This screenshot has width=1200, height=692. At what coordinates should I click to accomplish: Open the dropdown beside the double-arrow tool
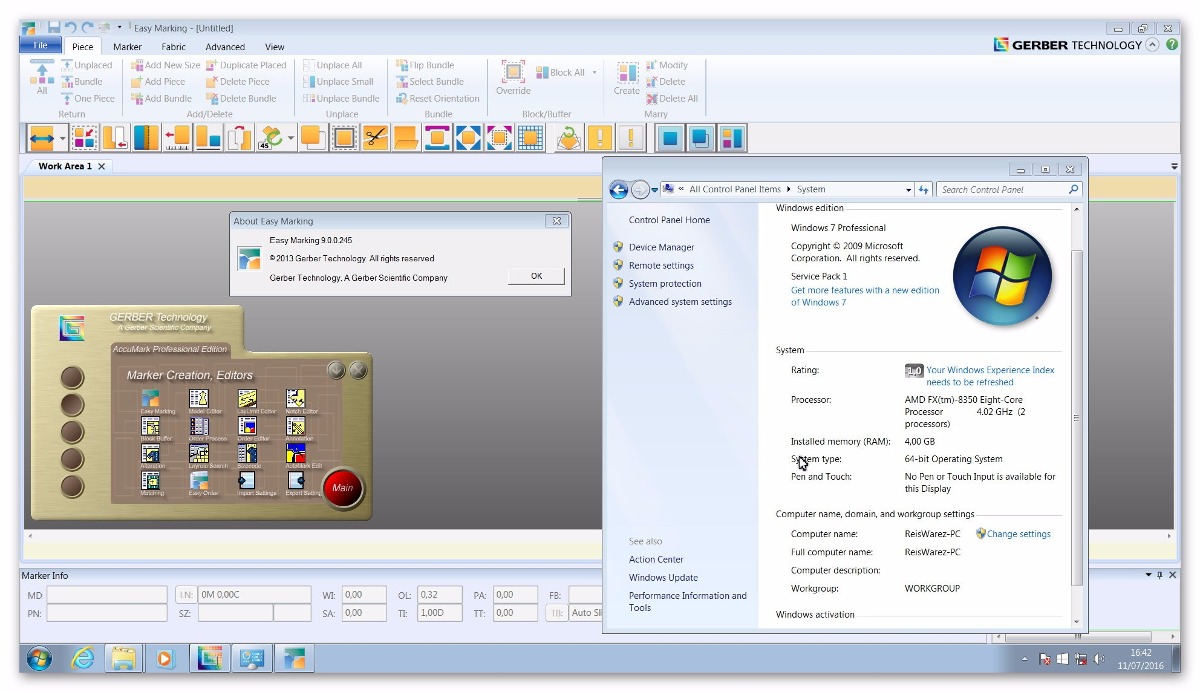pyautogui.click(x=62, y=137)
